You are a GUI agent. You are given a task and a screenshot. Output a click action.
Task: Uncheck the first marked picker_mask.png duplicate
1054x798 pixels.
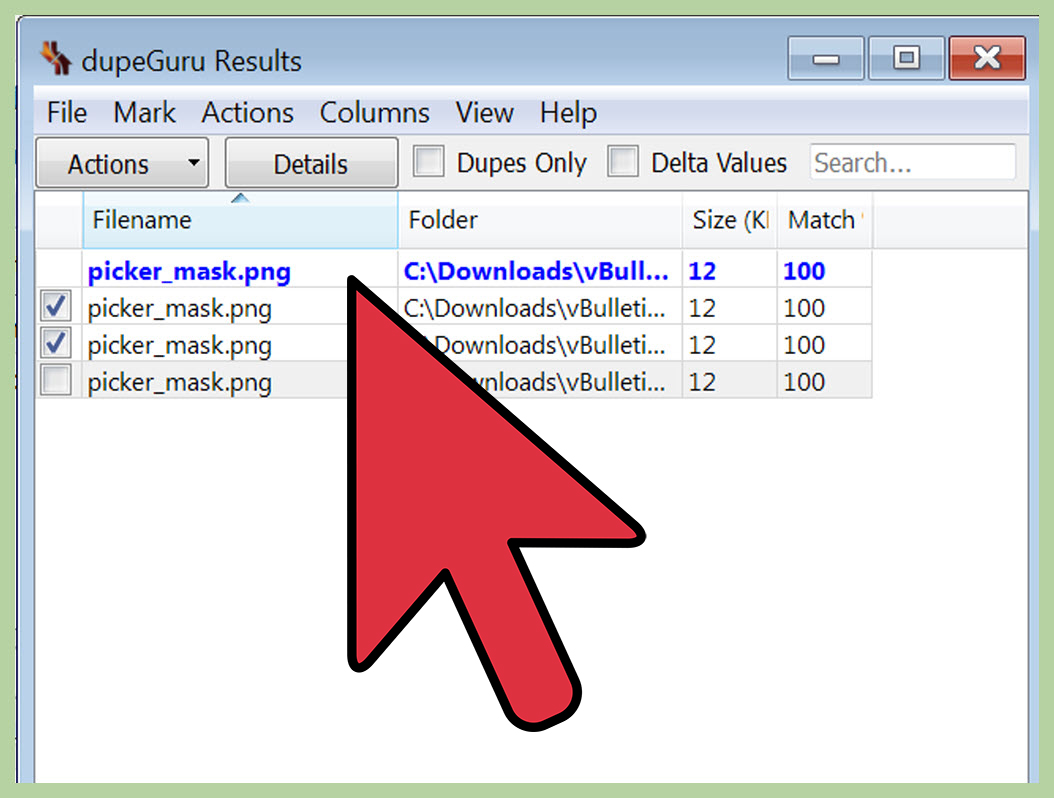[x=55, y=306]
